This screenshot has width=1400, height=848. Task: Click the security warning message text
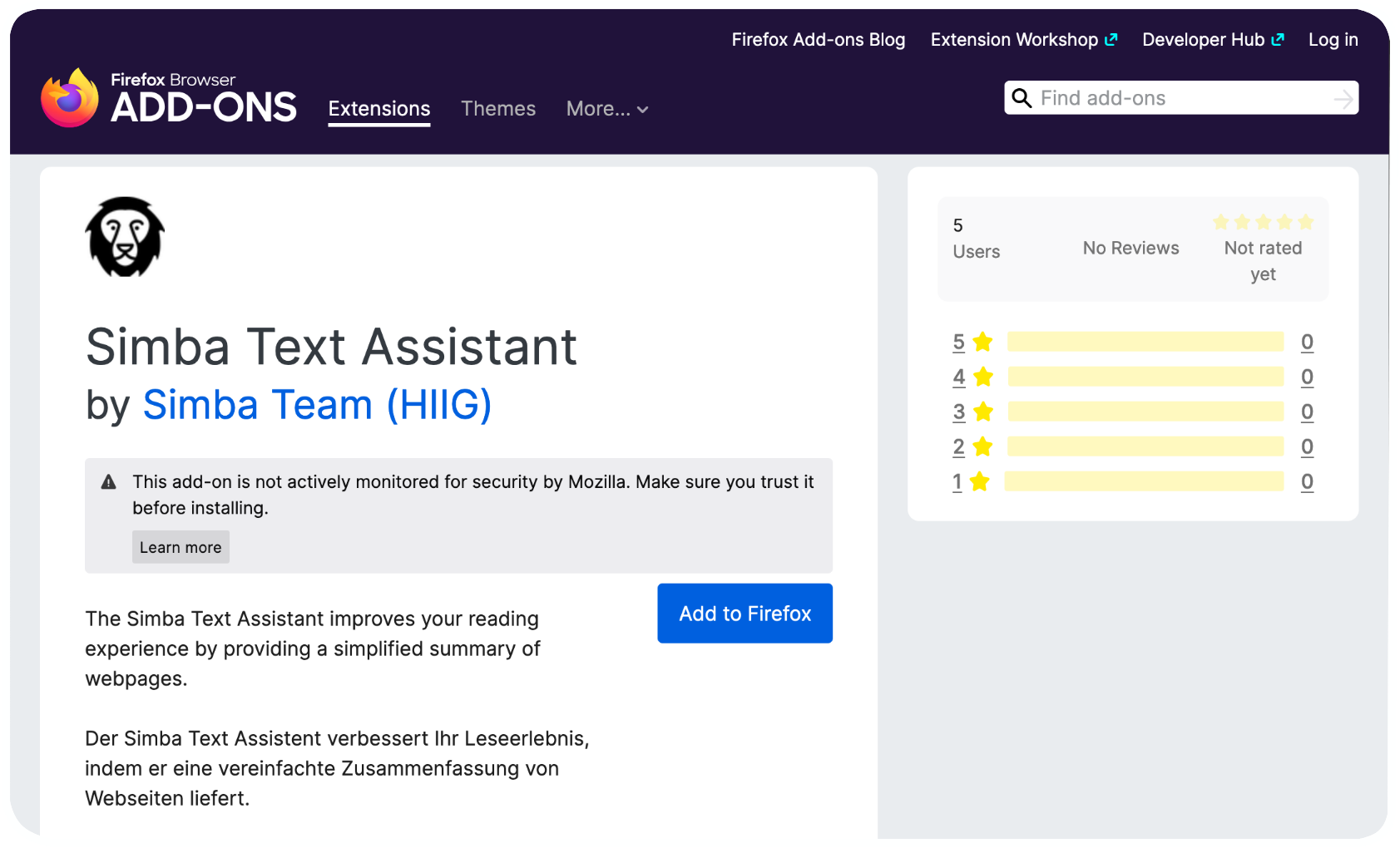pyautogui.click(x=473, y=495)
